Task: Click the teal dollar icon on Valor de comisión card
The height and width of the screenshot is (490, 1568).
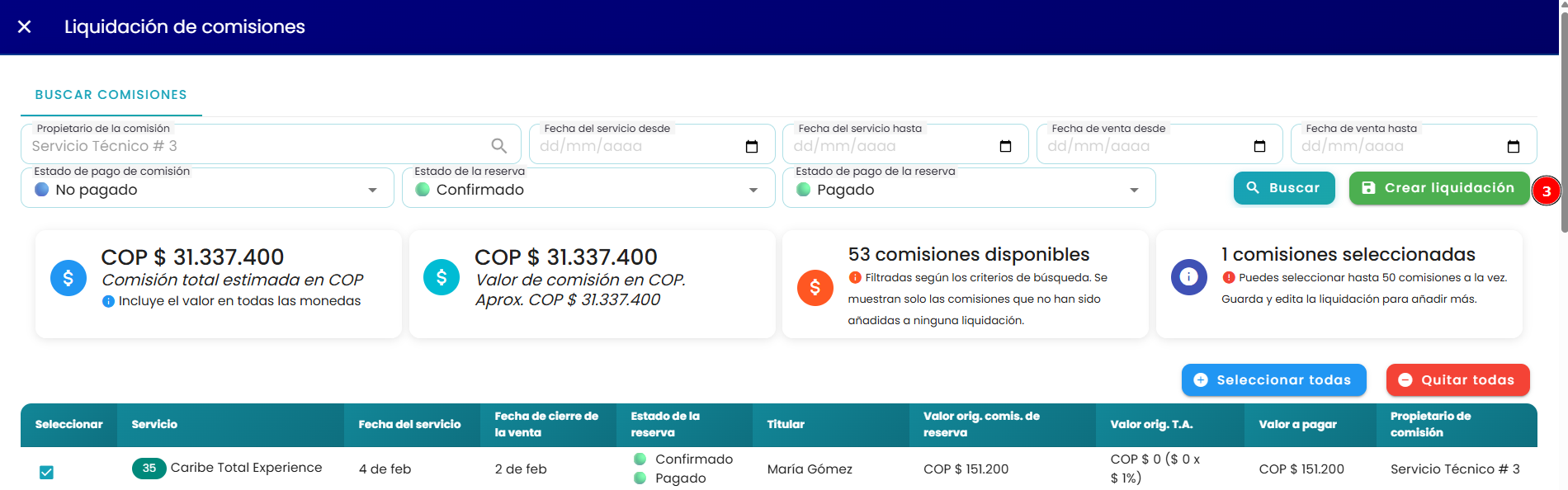Action: pyautogui.click(x=442, y=277)
